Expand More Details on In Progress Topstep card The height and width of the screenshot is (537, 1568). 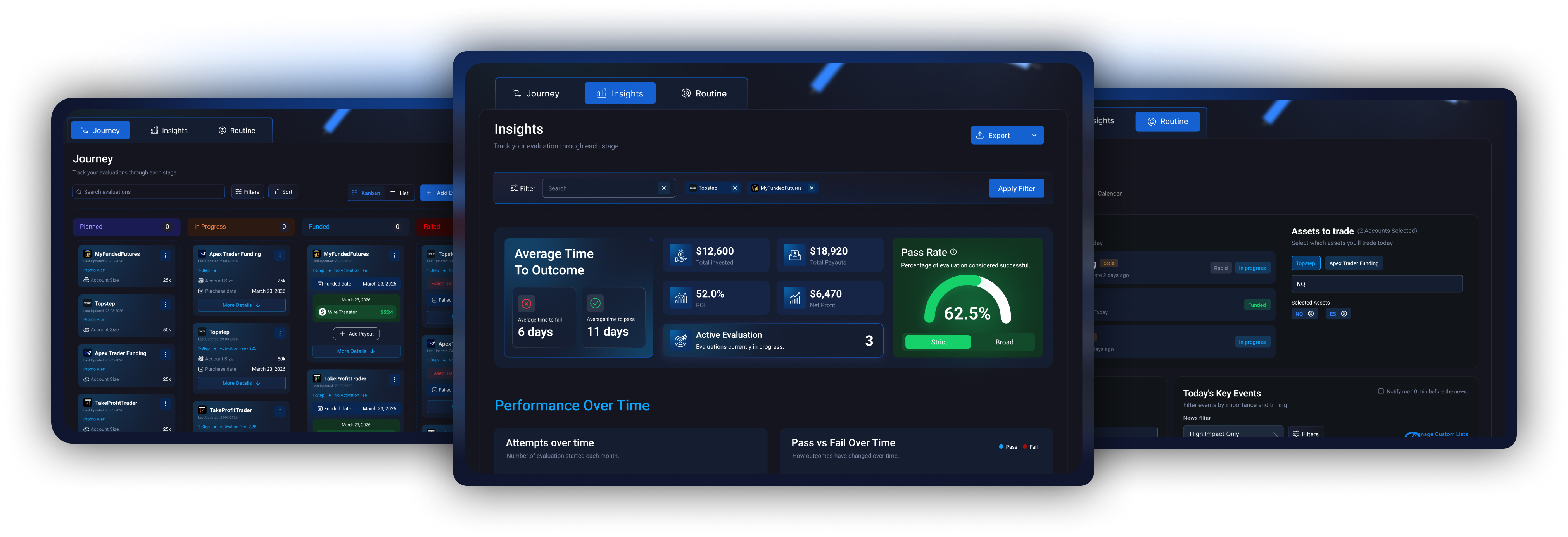(x=241, y=383)
